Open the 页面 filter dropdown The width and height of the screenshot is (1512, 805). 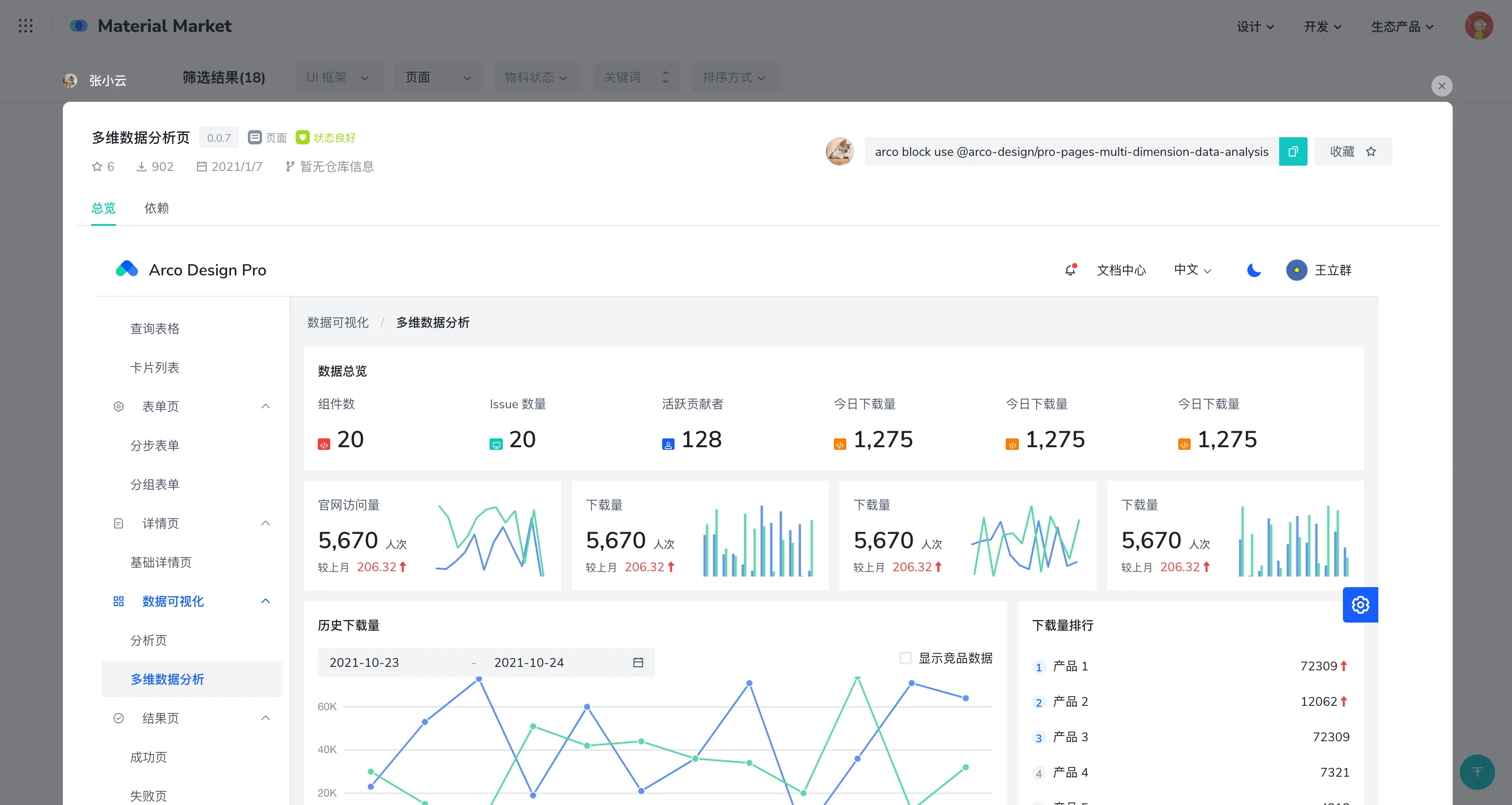pyautogui.click(x=438, y=77)
